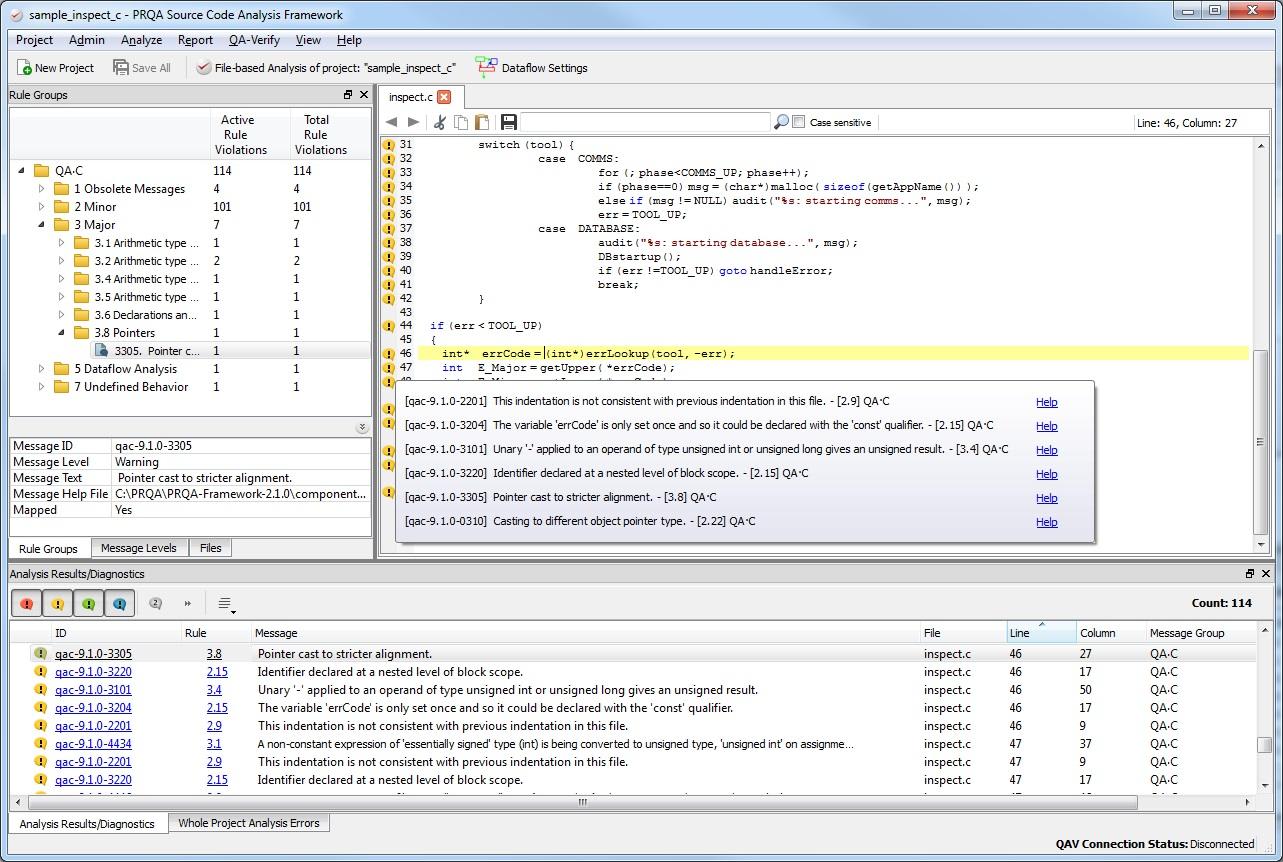Click the magnifier search icon
Image resolution: width=1283 pixels, height=862 pixels.
click(x=781, y=122)
